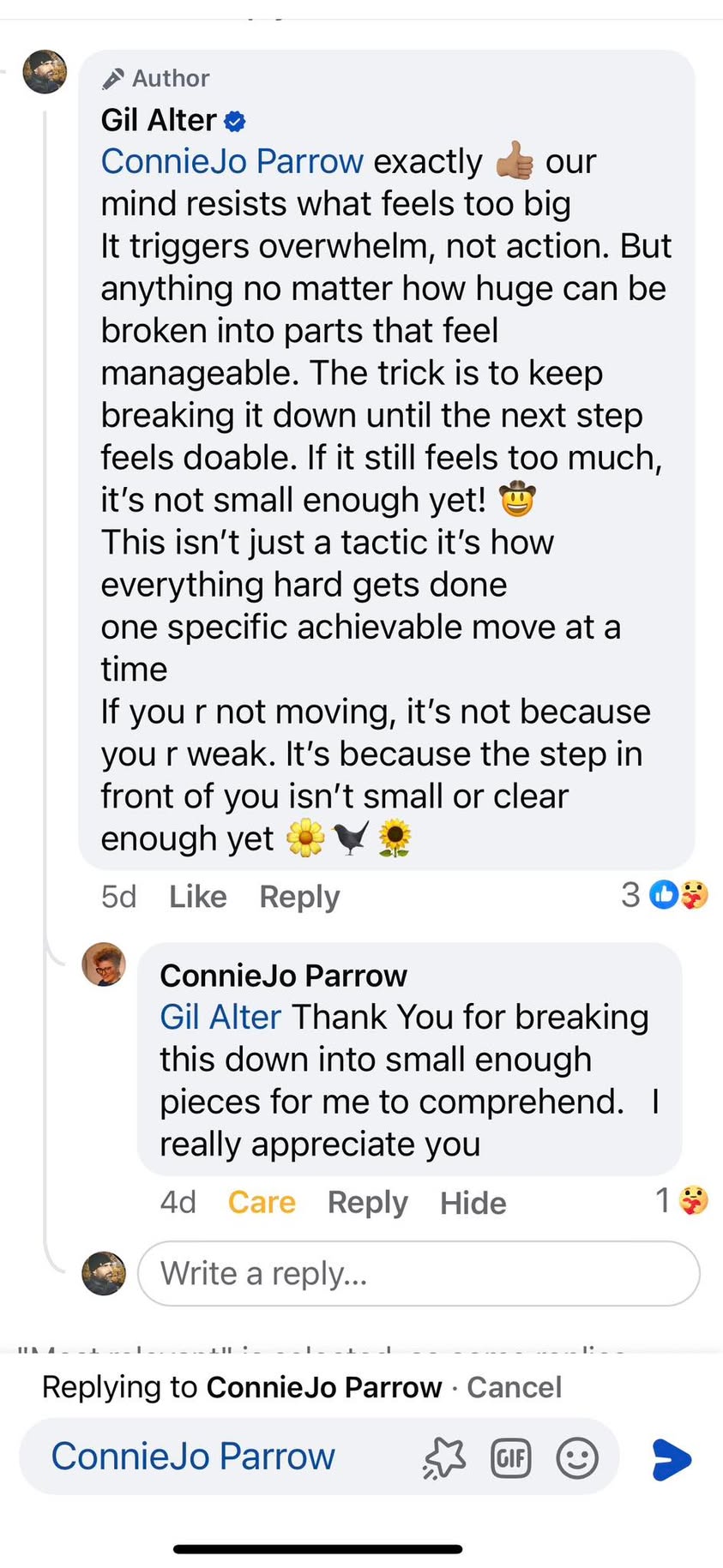723x1568 pixels.
Task: Open the Gil Alter author name
Action: tap(159, 120)
